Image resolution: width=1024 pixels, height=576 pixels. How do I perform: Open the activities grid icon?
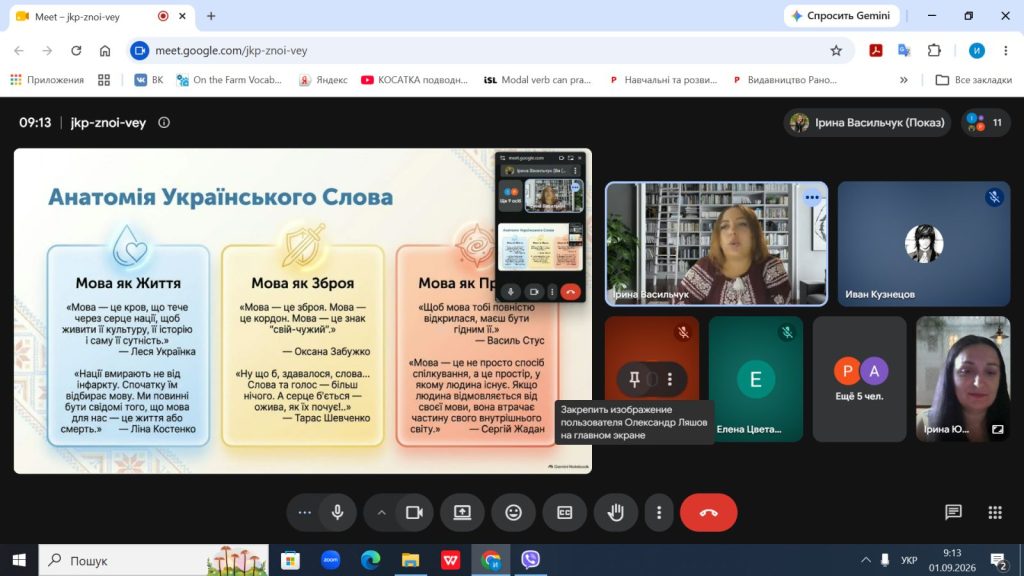tap(995, 513)
